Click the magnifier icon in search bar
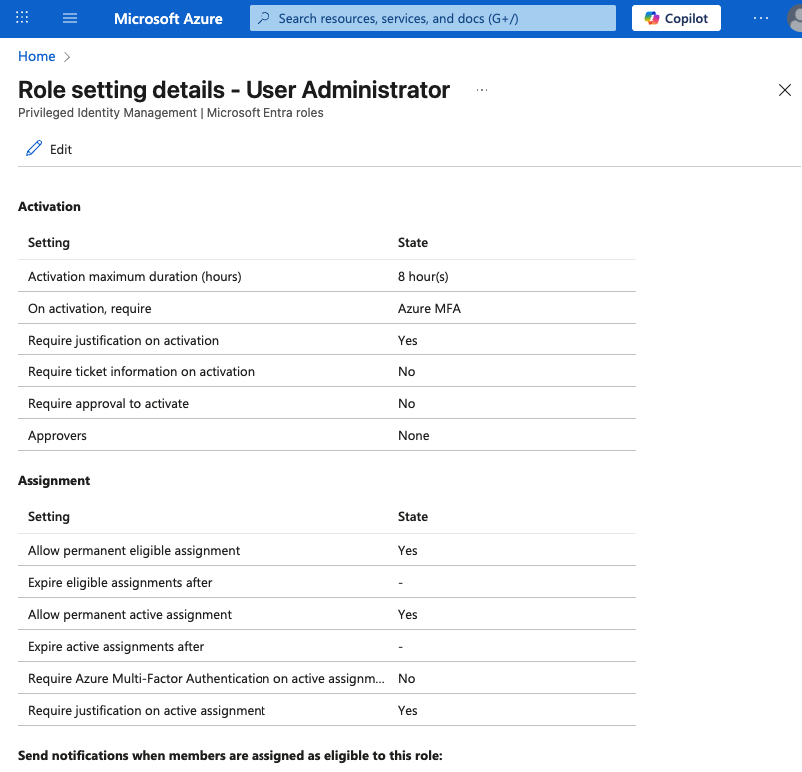 point(264,18)
